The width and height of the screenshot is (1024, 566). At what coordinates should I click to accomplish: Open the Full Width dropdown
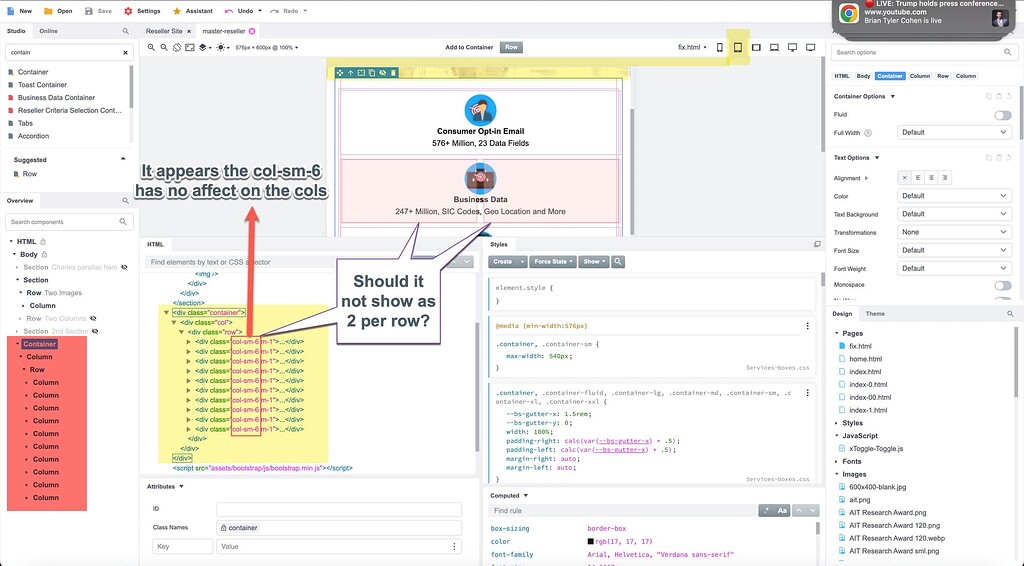pyautogui.click(x=954, y=133)
